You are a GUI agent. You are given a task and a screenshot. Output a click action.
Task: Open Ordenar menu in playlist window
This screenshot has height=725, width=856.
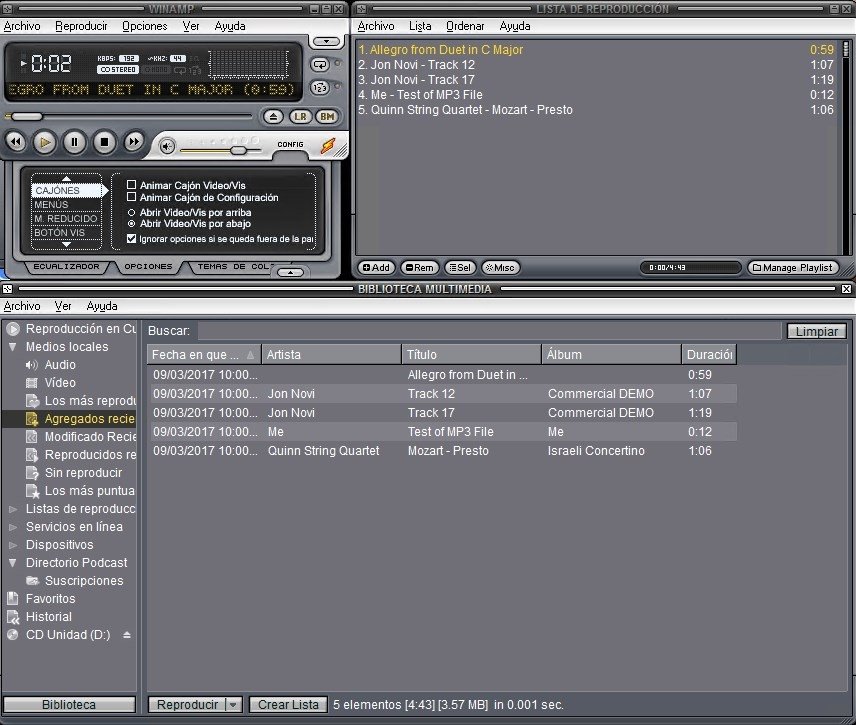click(x=465, y=26)
